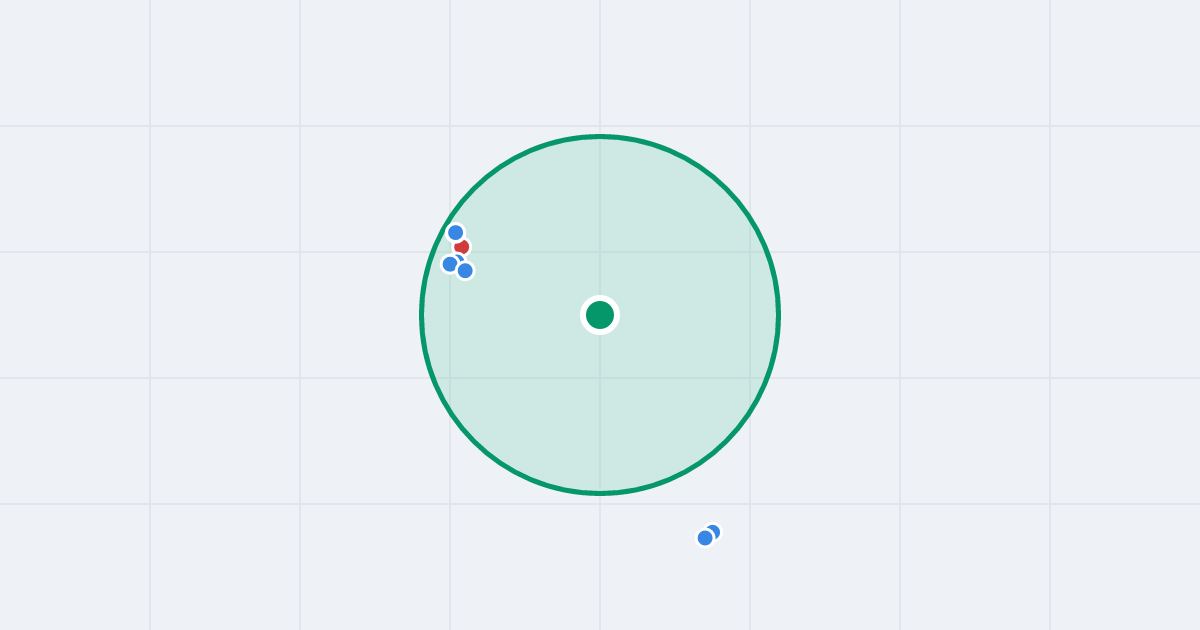Screen dimensions: 1200x630
Task: Click the partly hidden blue marker under red marker
Action: (x=459, y=258)
